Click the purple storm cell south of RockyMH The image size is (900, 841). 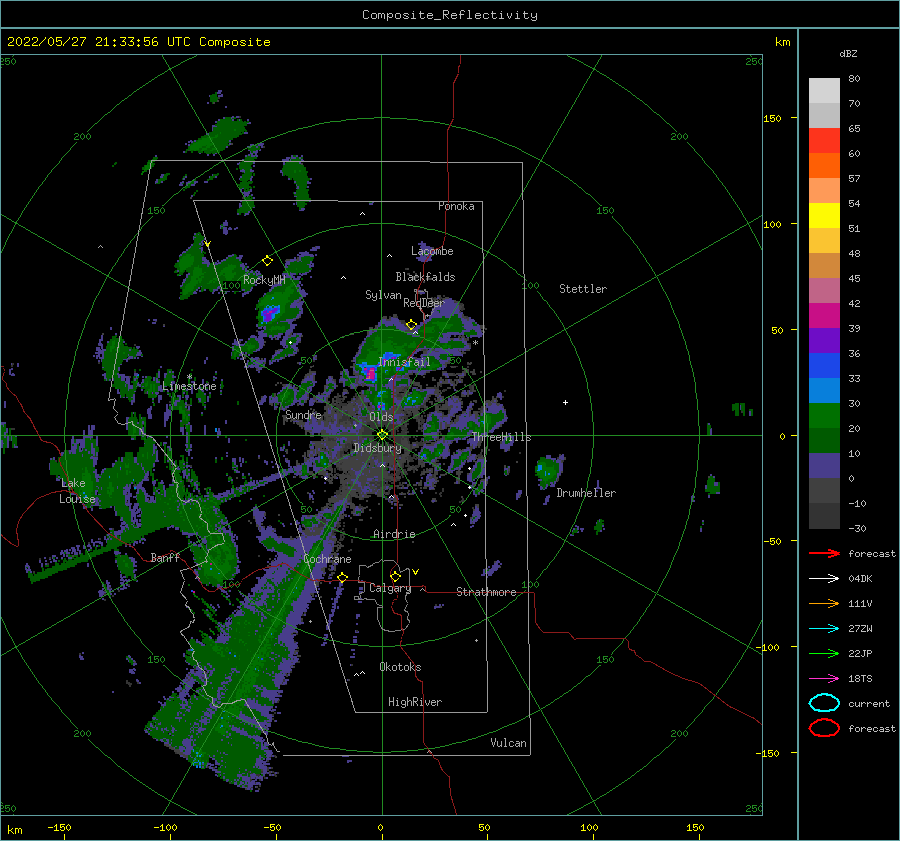pyautogui.click(x=268, y=314)
